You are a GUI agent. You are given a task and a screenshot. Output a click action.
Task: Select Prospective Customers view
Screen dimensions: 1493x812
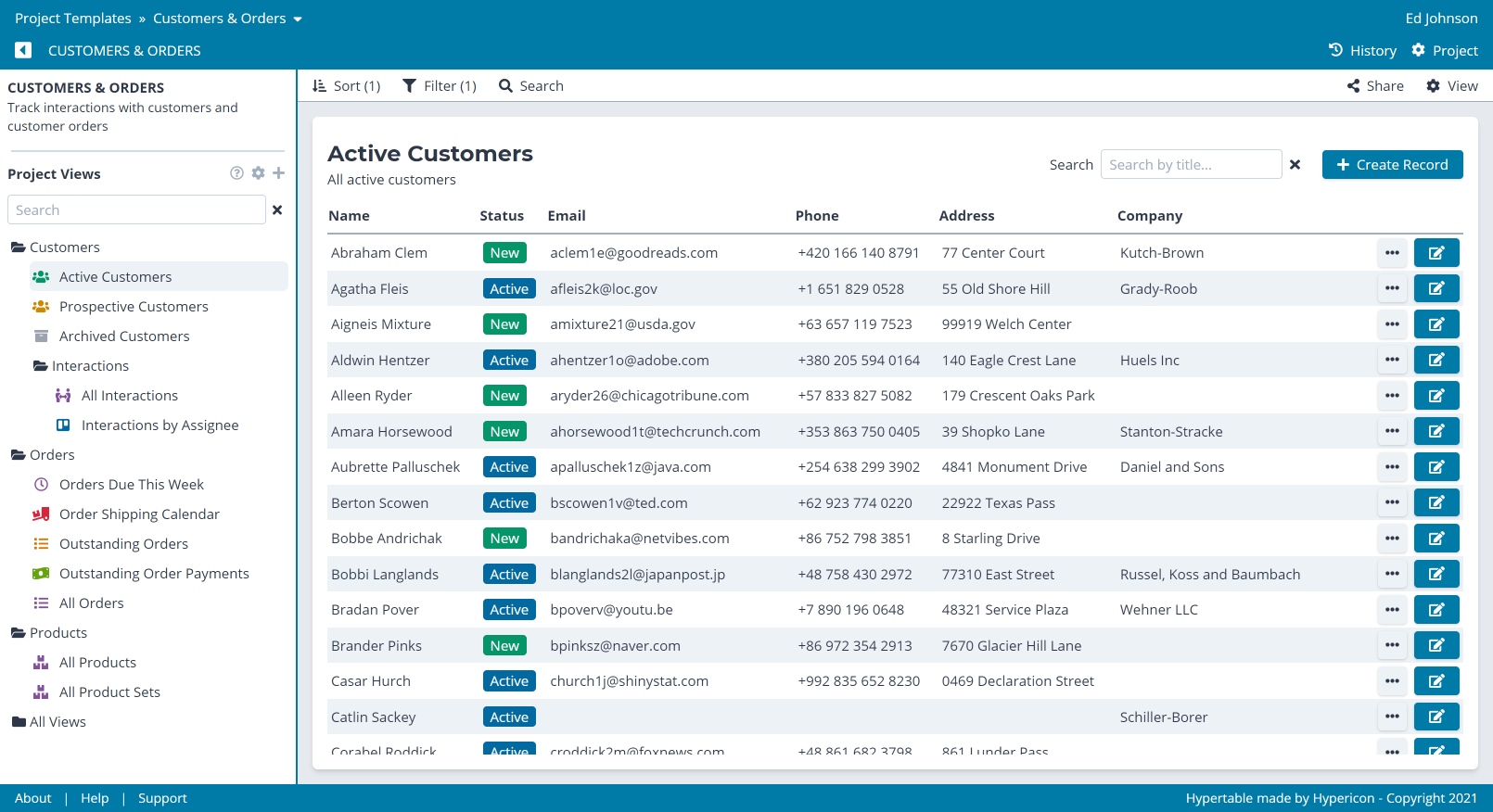click(x=134, y=307)
